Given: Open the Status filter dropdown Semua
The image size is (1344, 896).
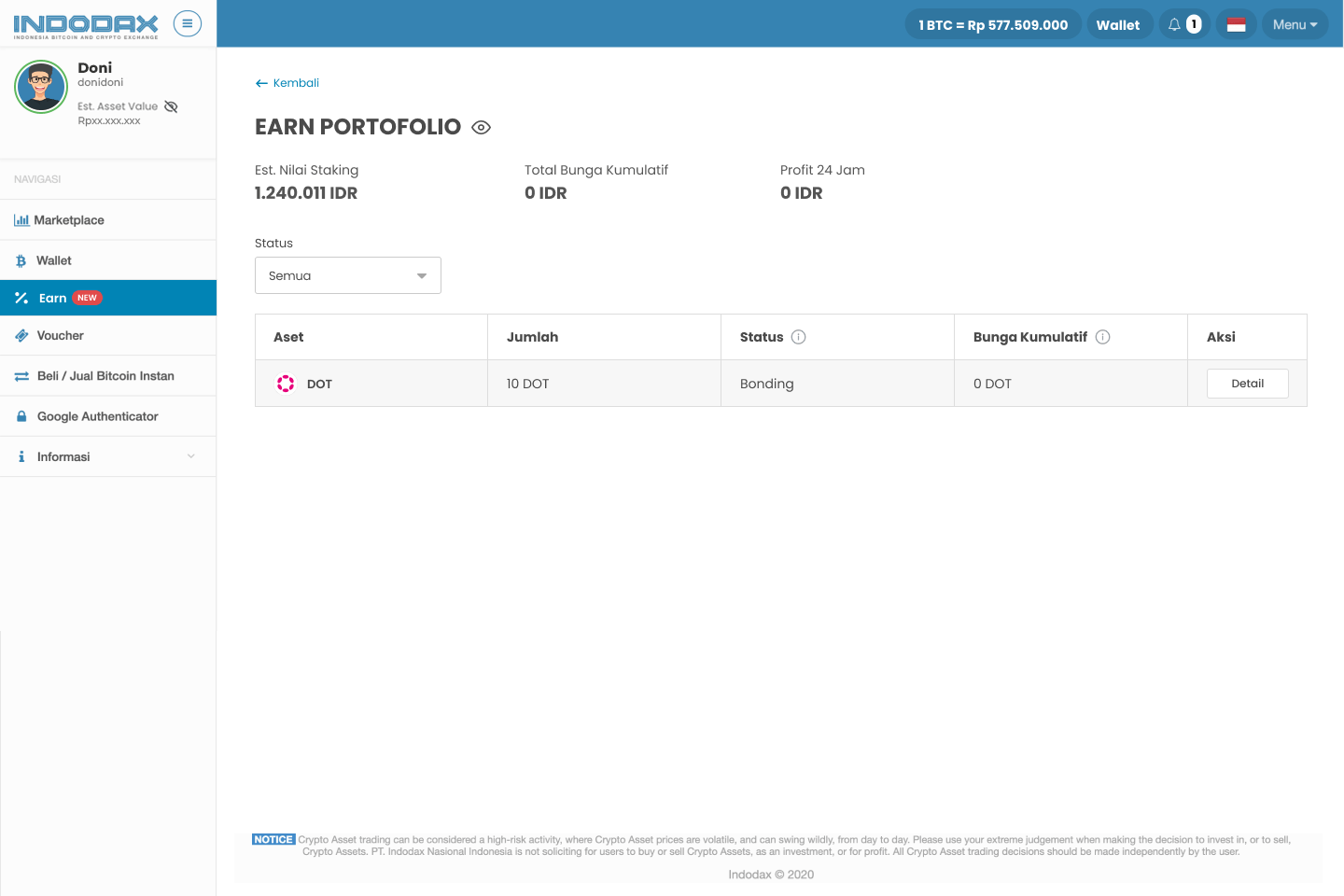Looking at the screenshot, I should pyautogui.click(x=347, y=275).
